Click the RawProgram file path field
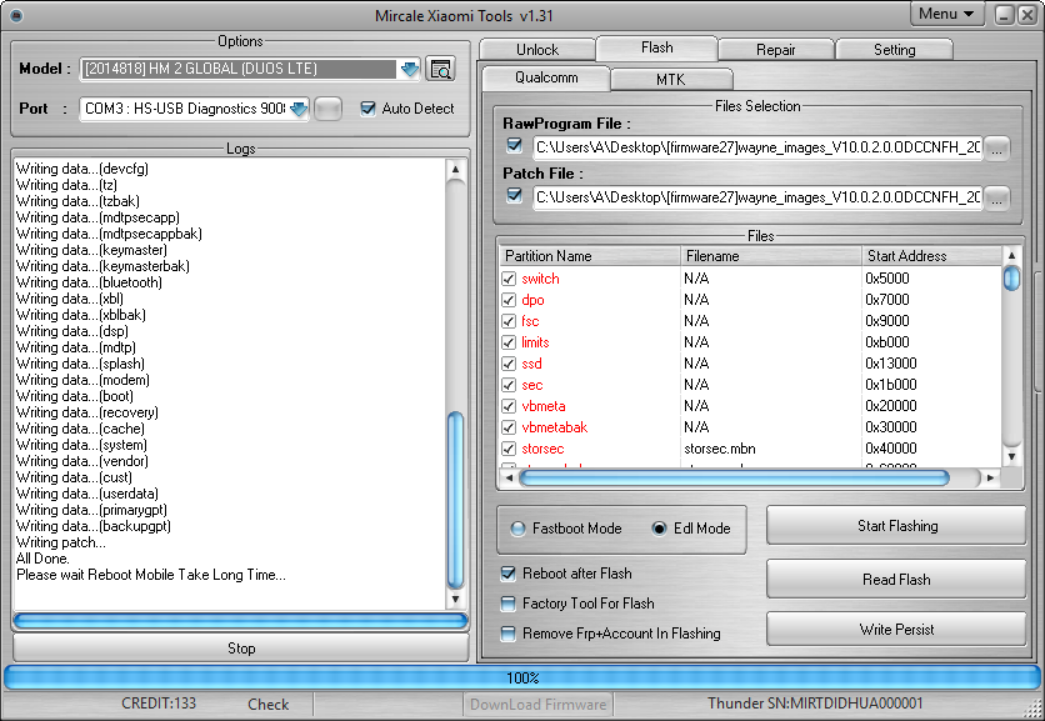The image size is (1045, 721). [758, 148]
